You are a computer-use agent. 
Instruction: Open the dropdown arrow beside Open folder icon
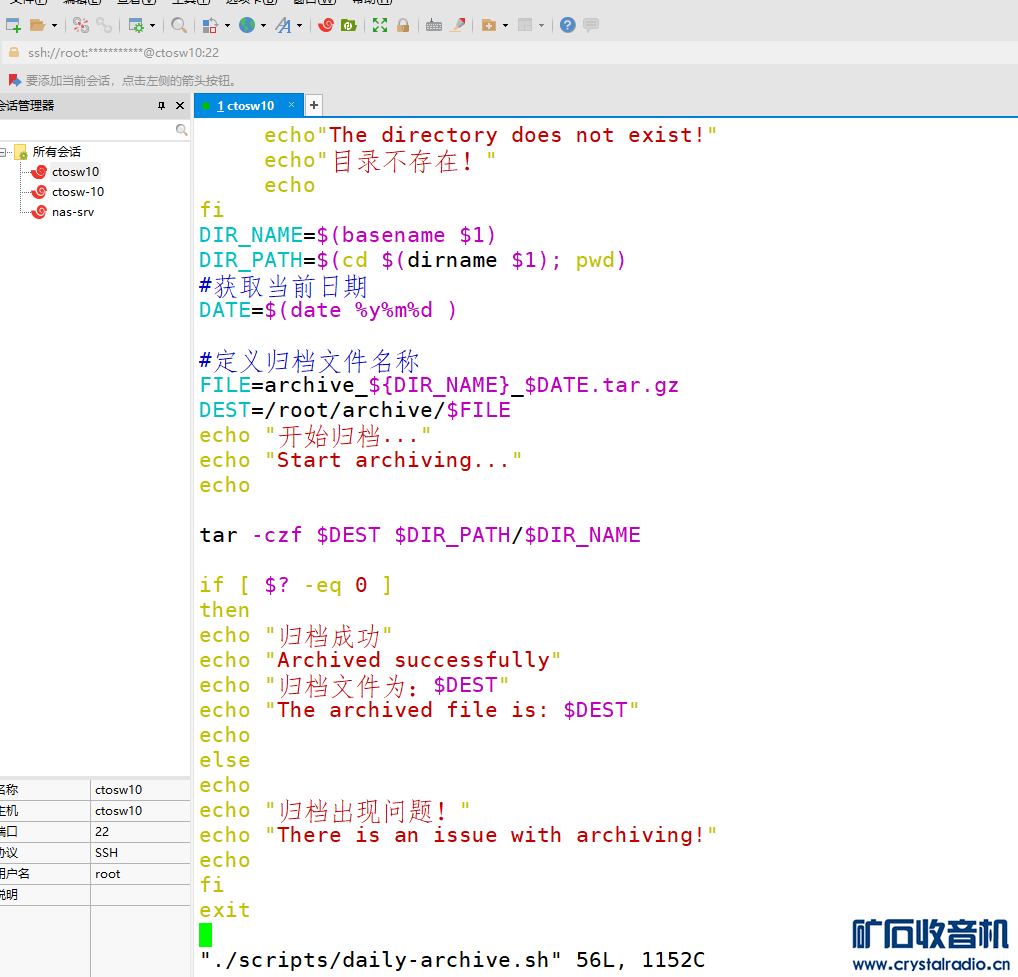[x=54, y=25]
